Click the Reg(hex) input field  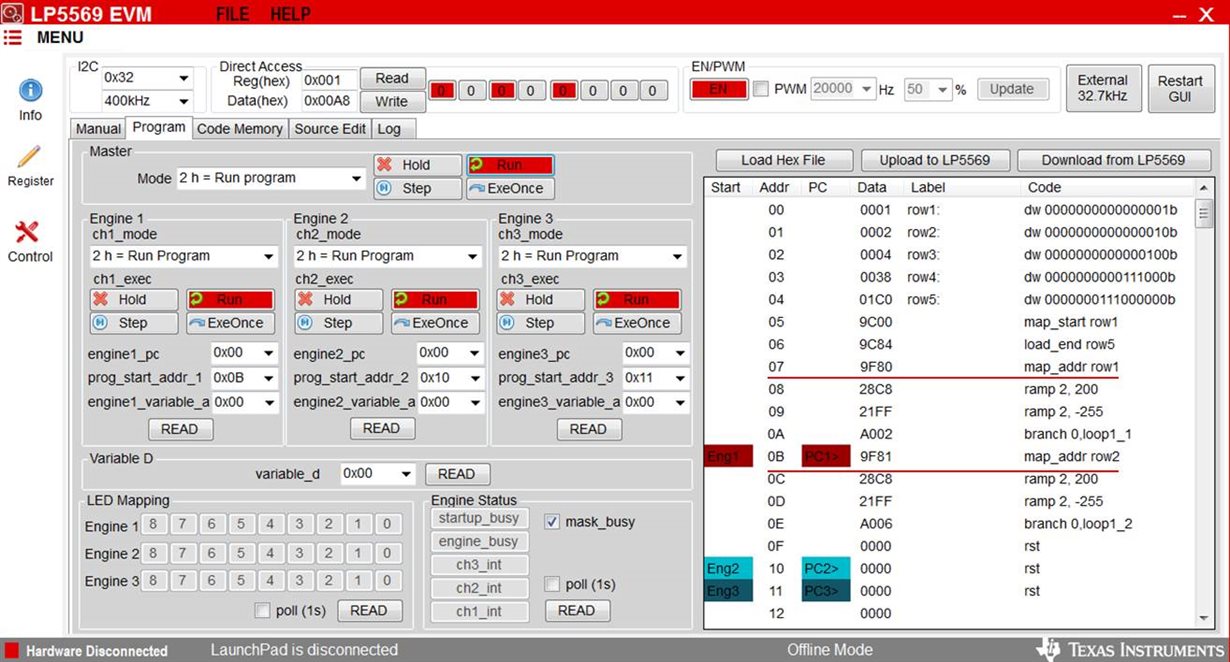tap(329, 79)
